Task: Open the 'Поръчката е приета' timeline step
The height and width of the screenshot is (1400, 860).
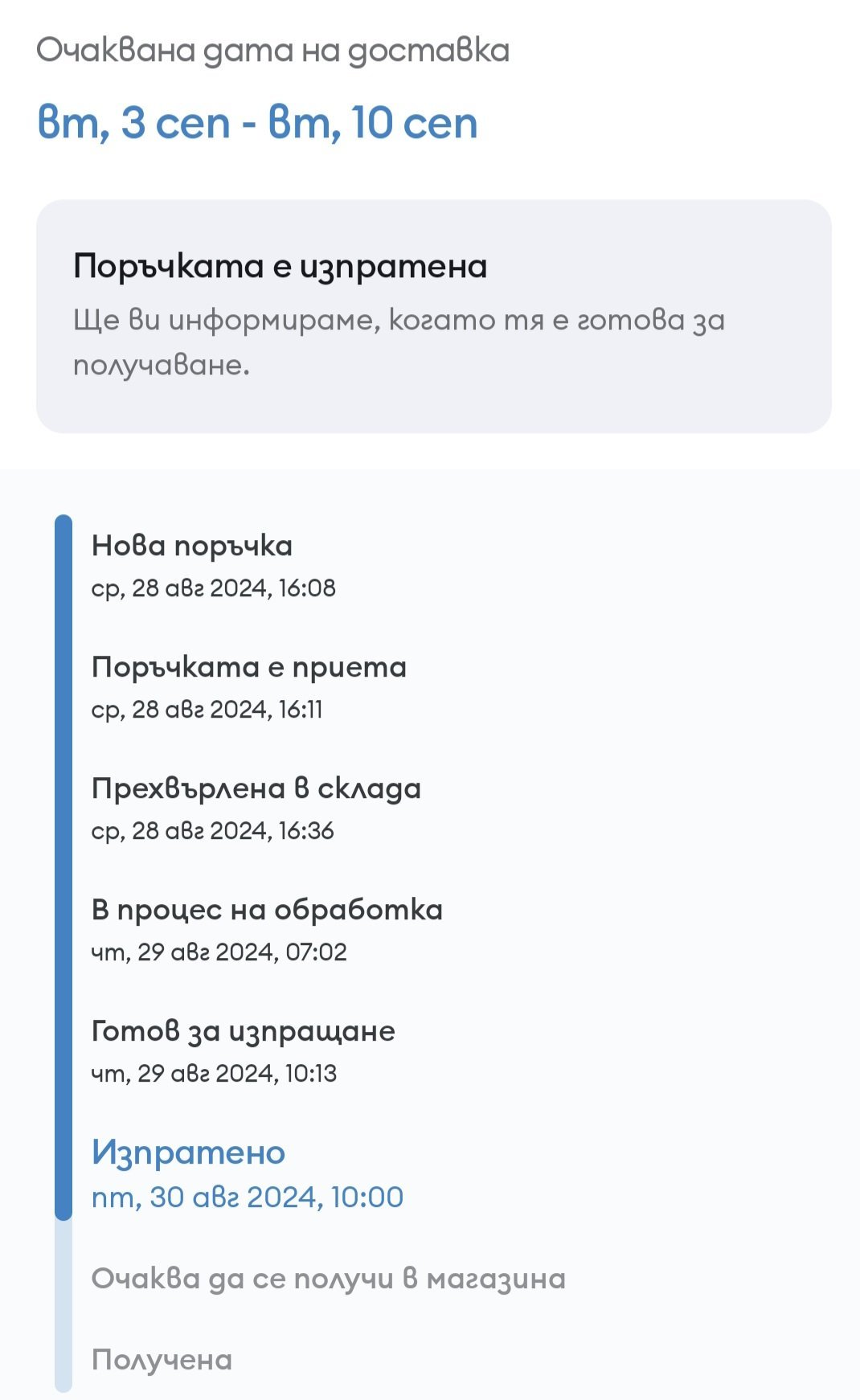Action: coord(249,667)
